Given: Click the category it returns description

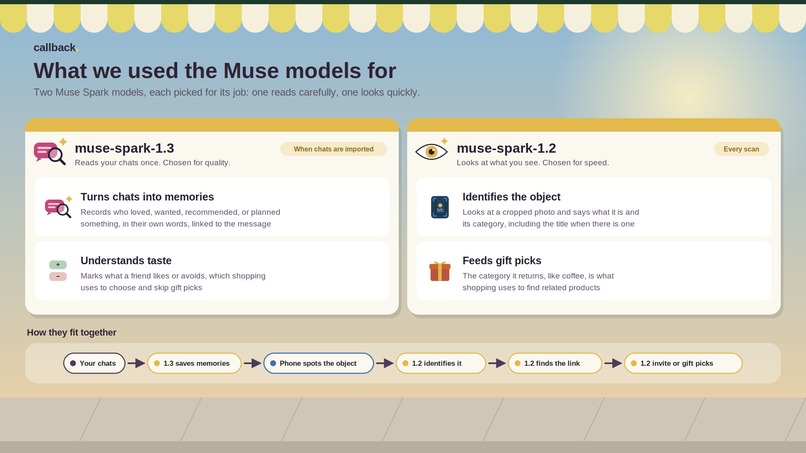Looking at the screenshot, I should 538,282.
